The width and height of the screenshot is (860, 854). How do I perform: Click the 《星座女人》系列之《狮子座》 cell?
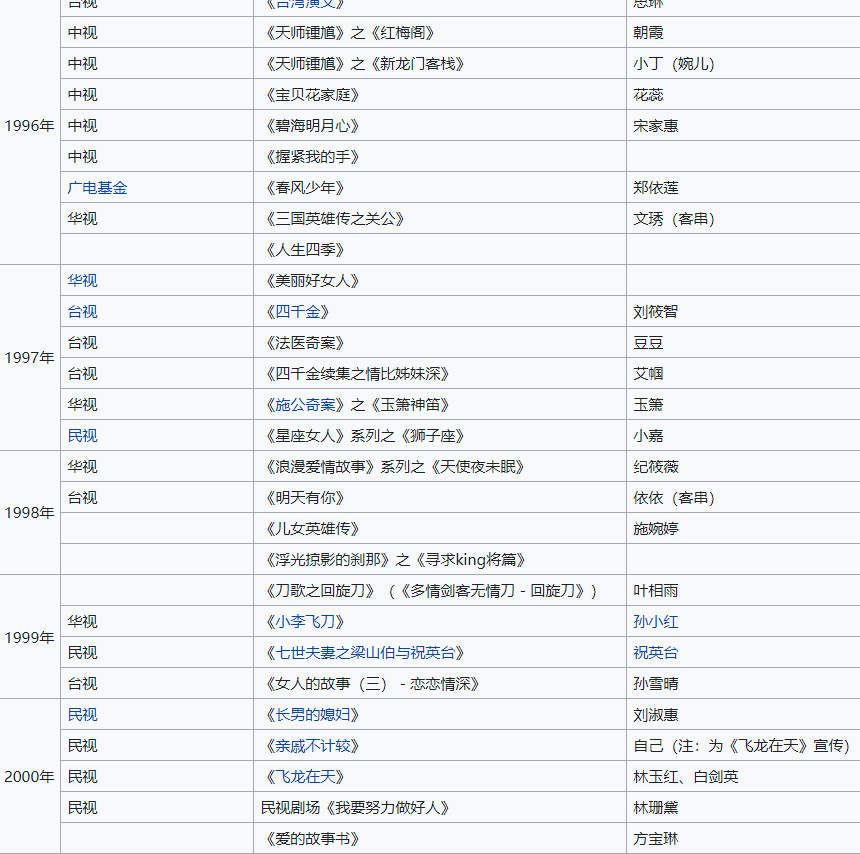click(x=440, y=436)
